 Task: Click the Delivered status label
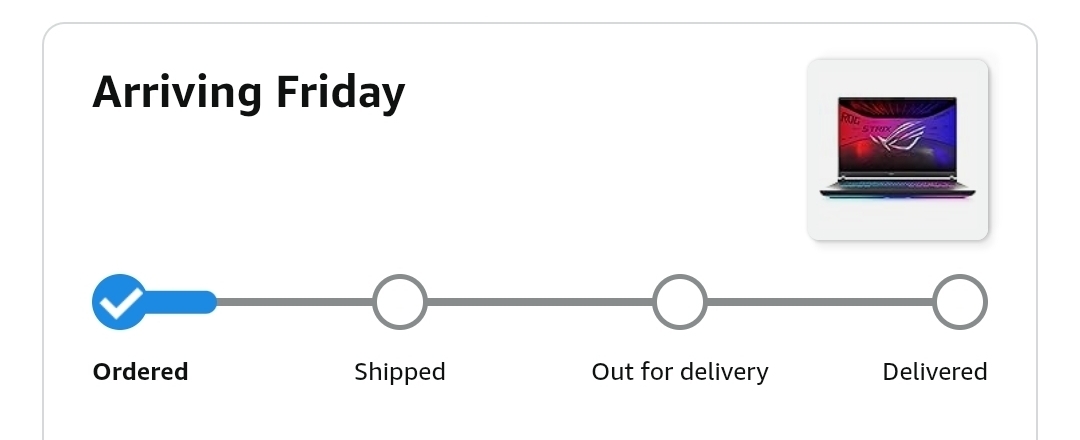[935, 372]
